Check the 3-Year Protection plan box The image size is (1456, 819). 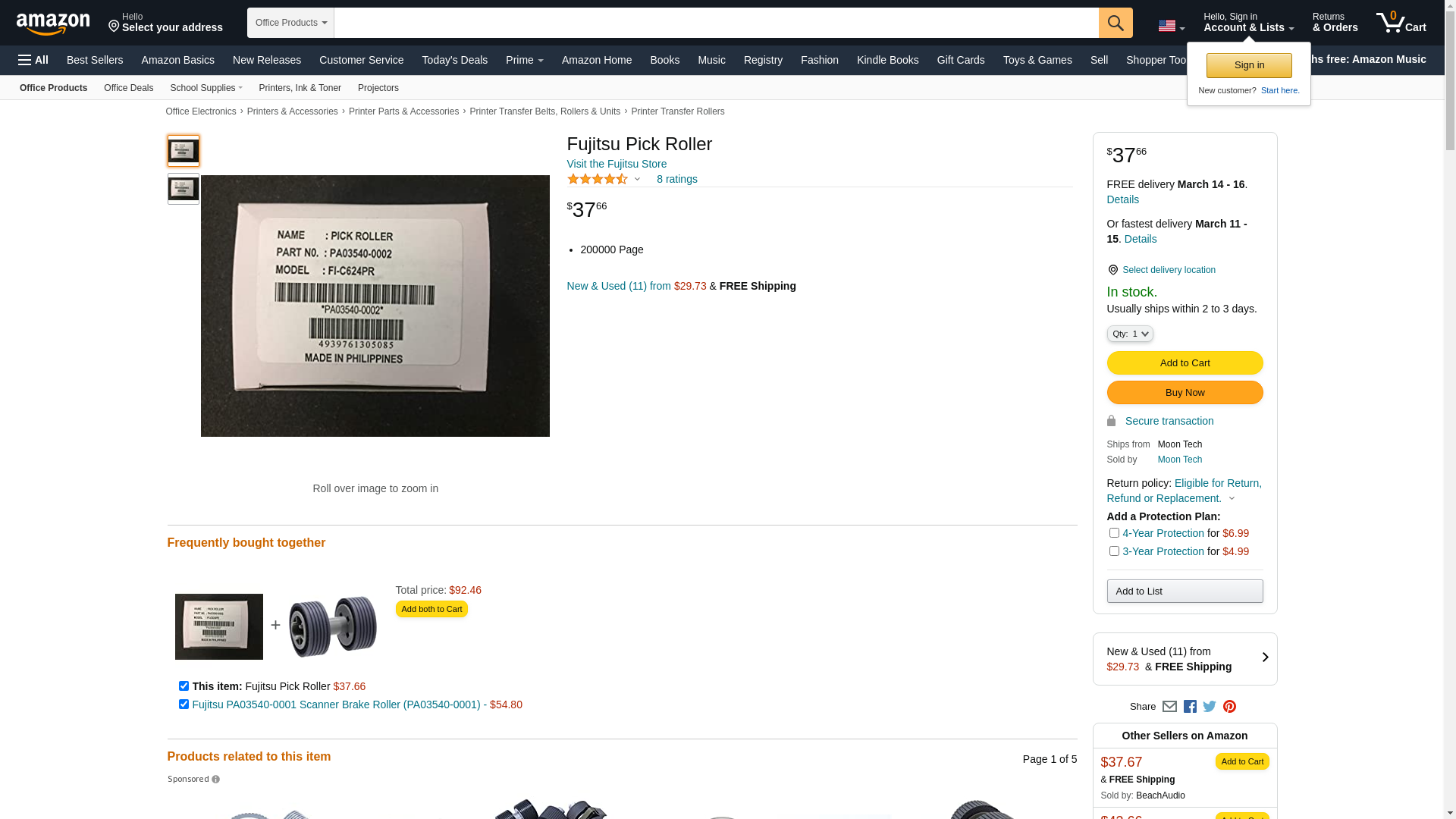click(x=1114, y=551)
